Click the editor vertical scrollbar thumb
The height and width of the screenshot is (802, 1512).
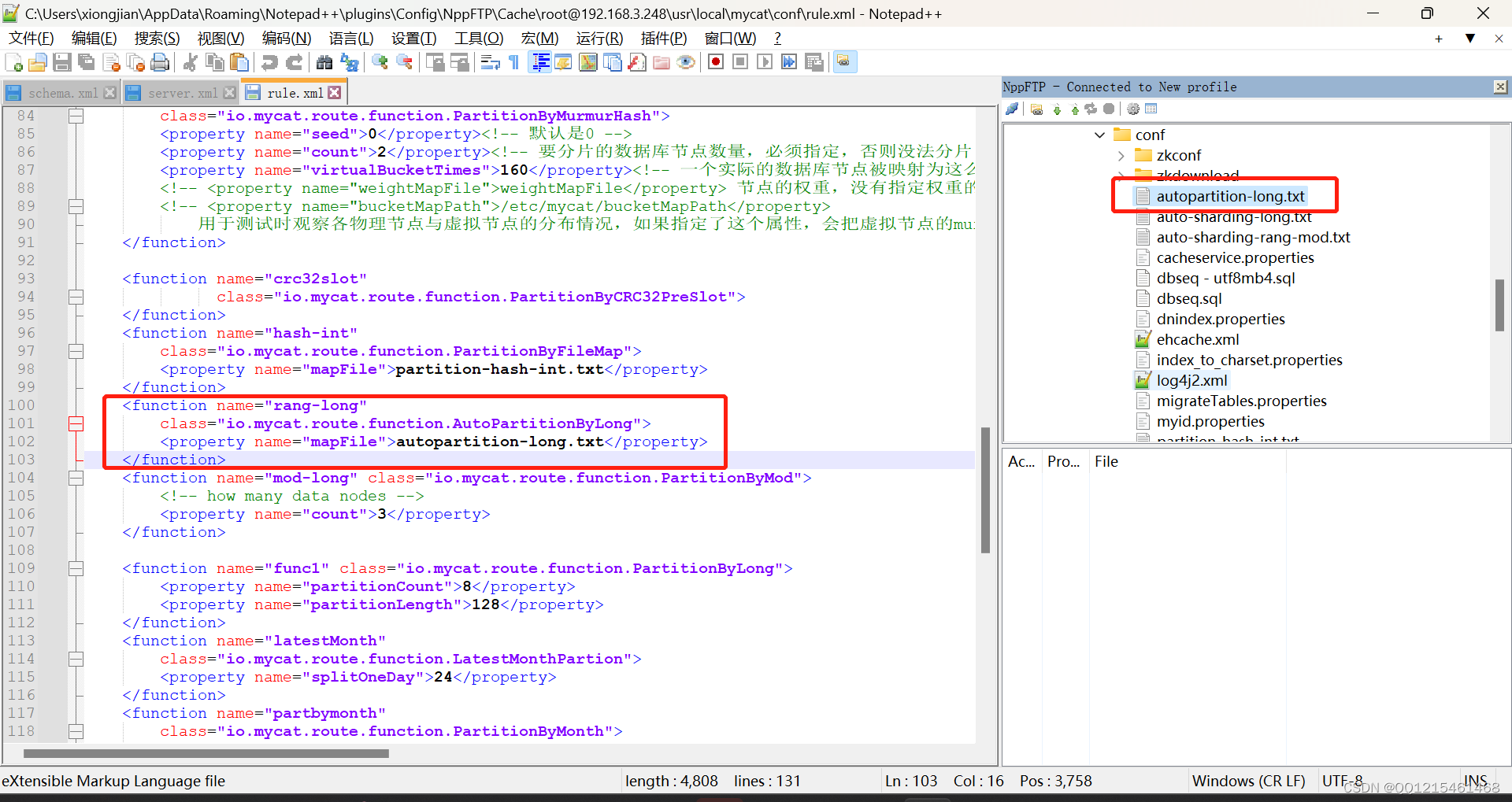[x=985, y=490]
